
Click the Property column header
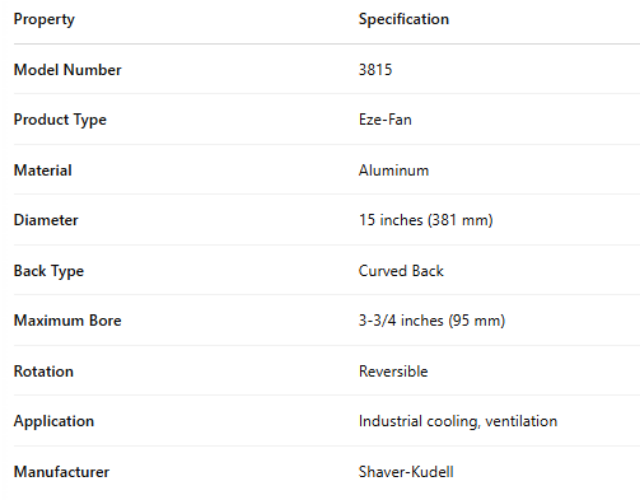[x=44, y=19]
